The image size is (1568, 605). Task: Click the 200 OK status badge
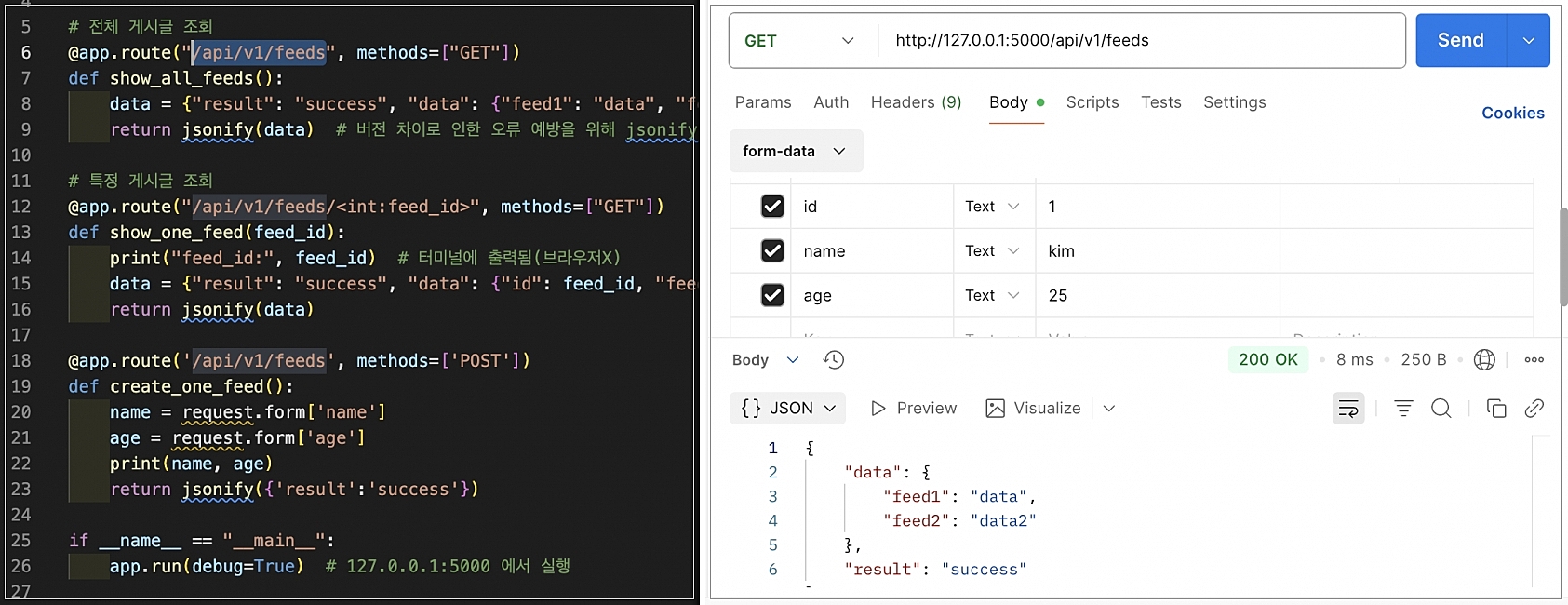pyautogui.click(x=1268, y=359)
